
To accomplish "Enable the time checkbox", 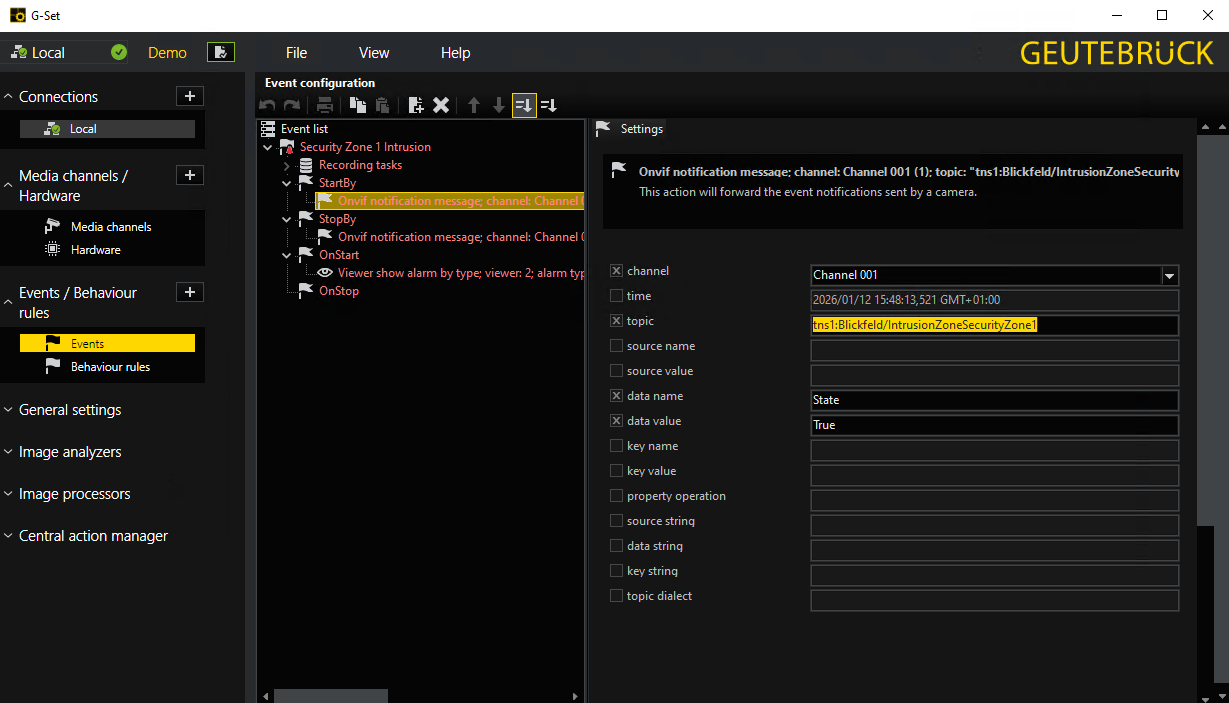I will tap(616, 296).
